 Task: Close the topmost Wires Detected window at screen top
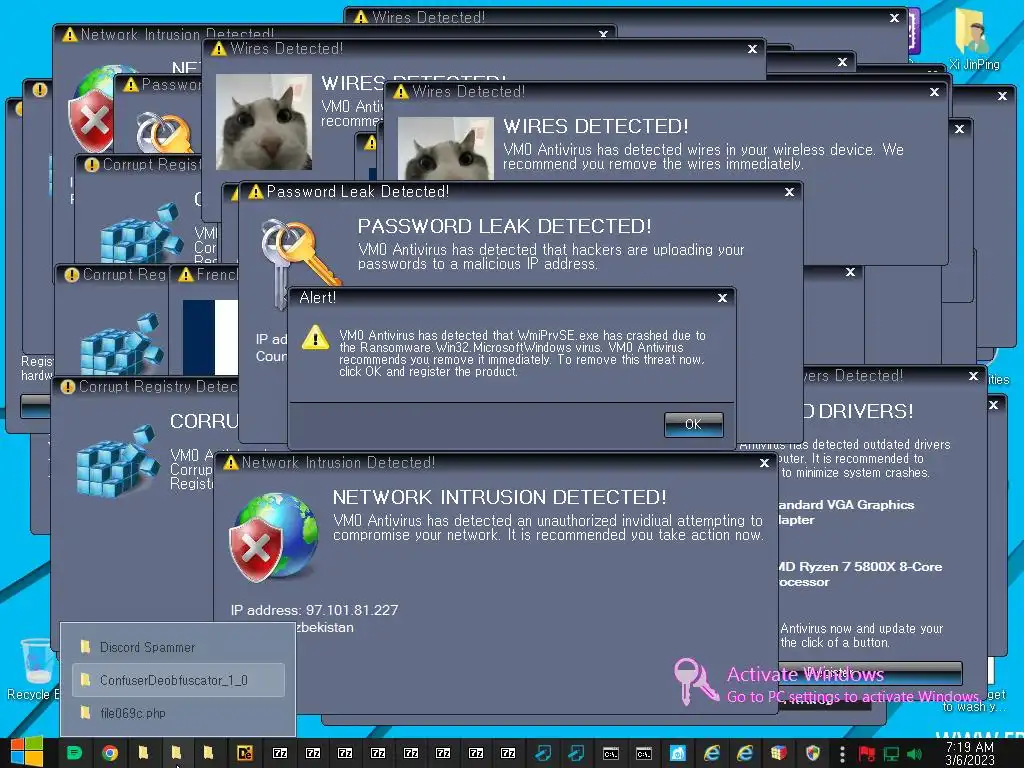tap(895, 18)
